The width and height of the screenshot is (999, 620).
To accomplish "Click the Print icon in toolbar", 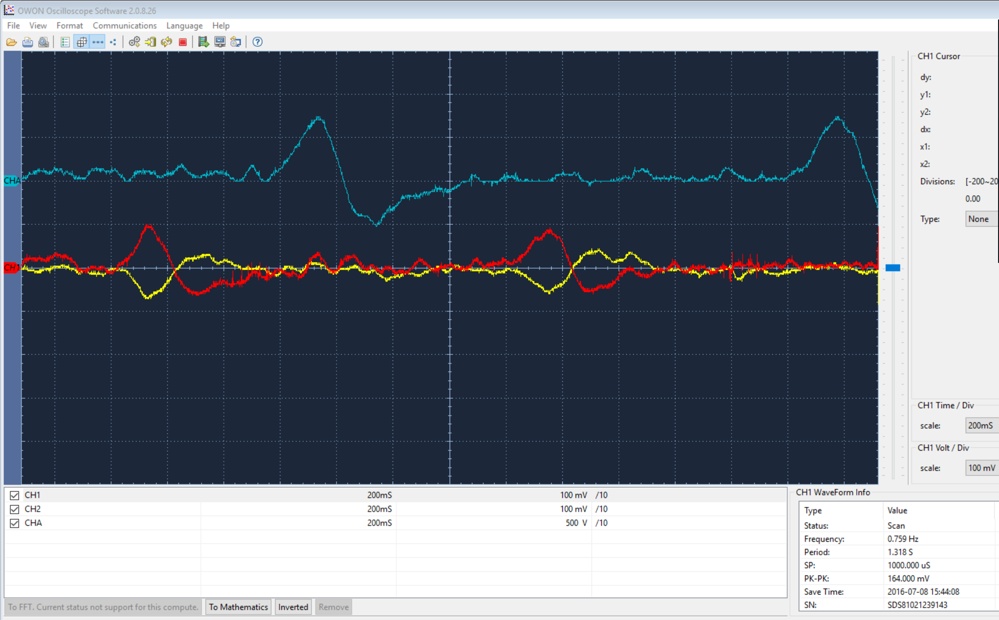I will click(28, 42).
